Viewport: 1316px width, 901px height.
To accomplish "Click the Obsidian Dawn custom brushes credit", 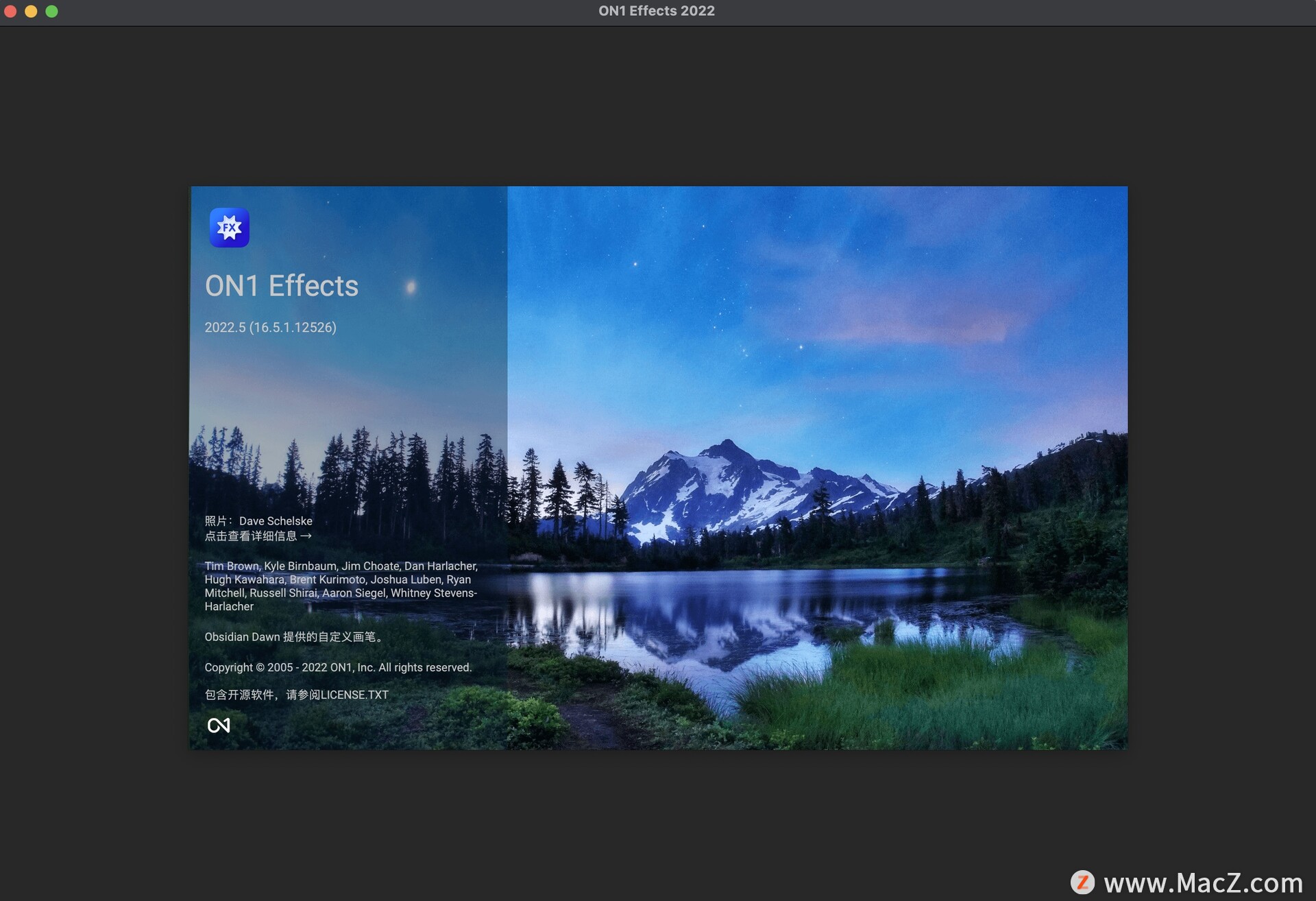I will (x=294, y=637).
